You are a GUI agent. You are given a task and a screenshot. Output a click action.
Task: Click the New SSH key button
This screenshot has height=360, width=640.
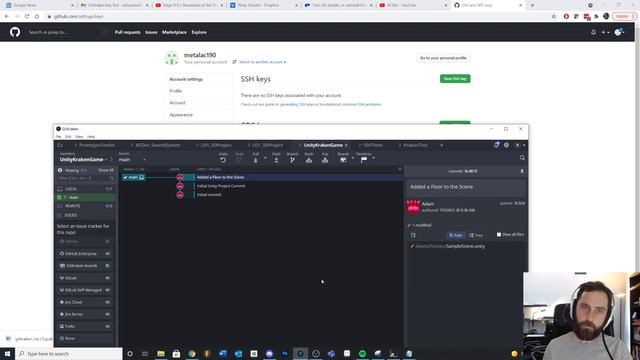455,79
